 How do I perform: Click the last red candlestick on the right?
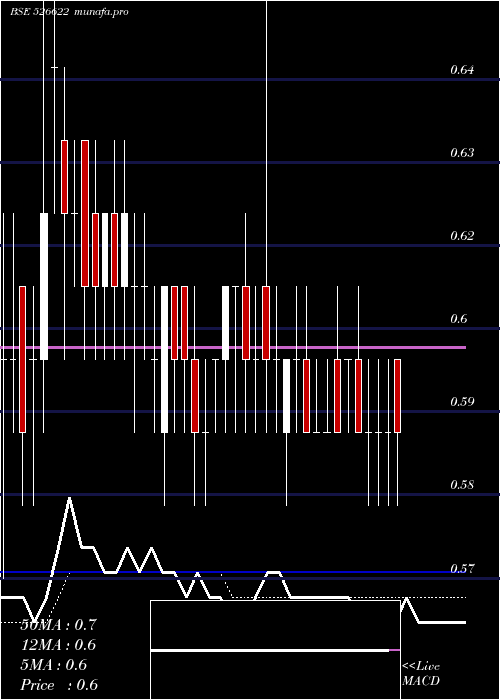397,396
